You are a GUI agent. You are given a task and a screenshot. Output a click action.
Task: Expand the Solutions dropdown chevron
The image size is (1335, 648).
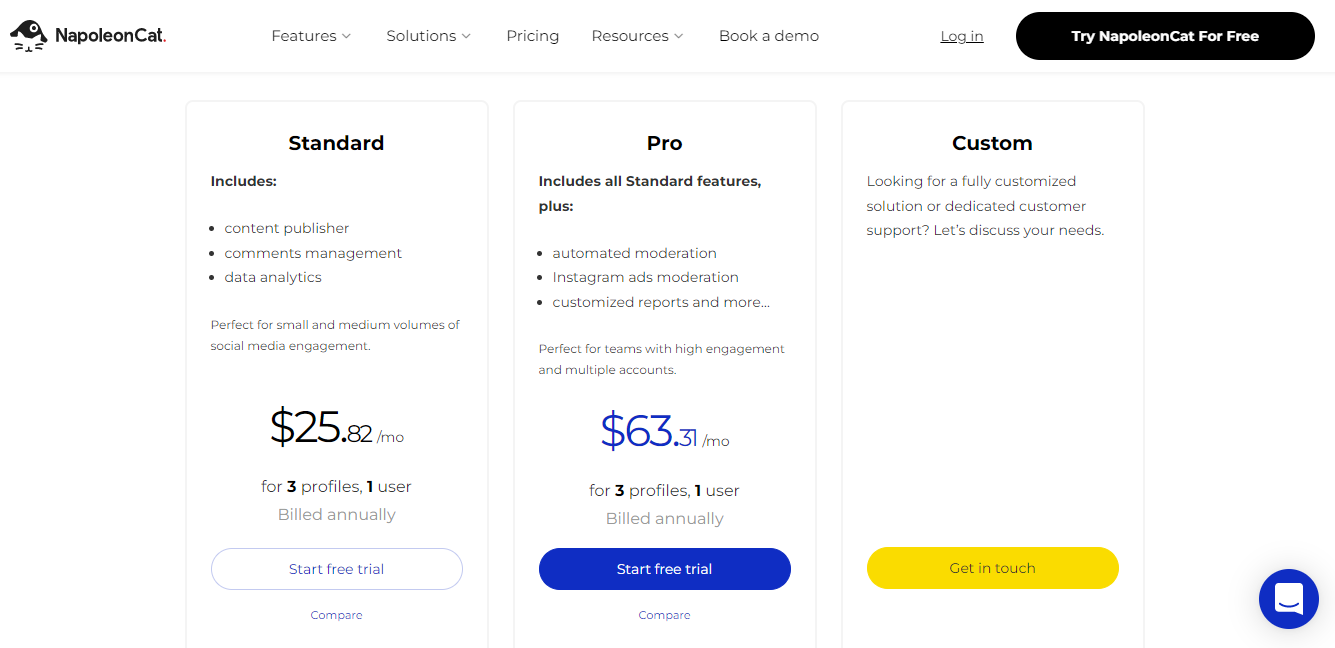click(x=466, y=36)
